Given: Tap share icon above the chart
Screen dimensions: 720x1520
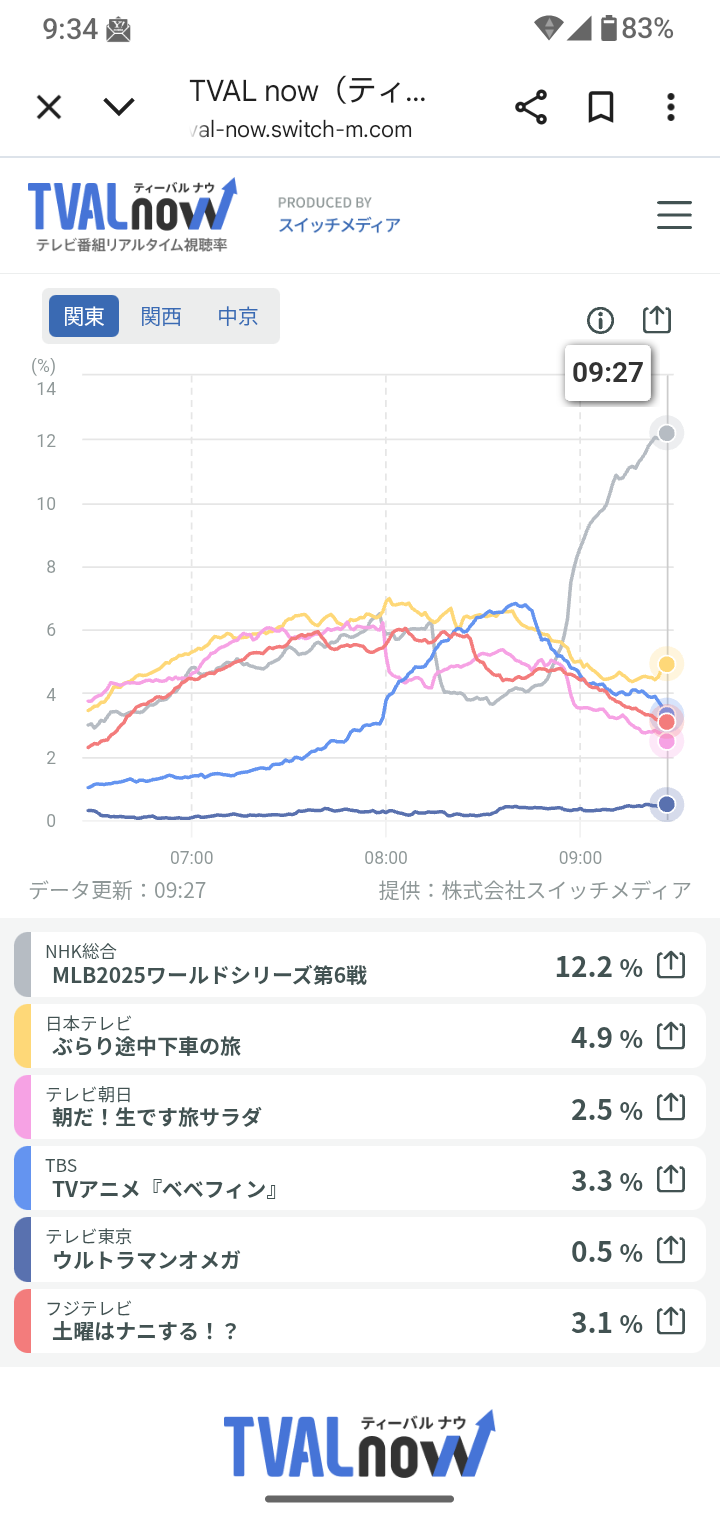Looking at the screenshot, I should pyautogui.click(x=656, y=320).
